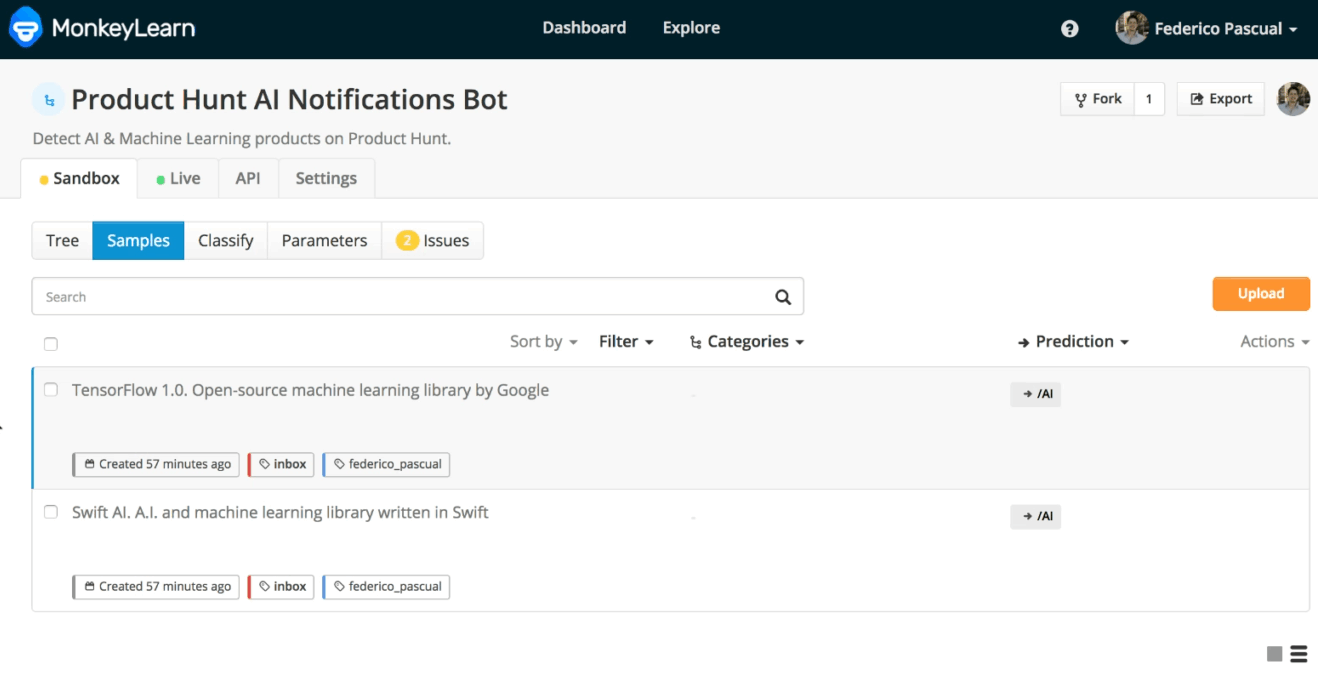Toggle the select-all samples checkbox

(x=51, y=344)
